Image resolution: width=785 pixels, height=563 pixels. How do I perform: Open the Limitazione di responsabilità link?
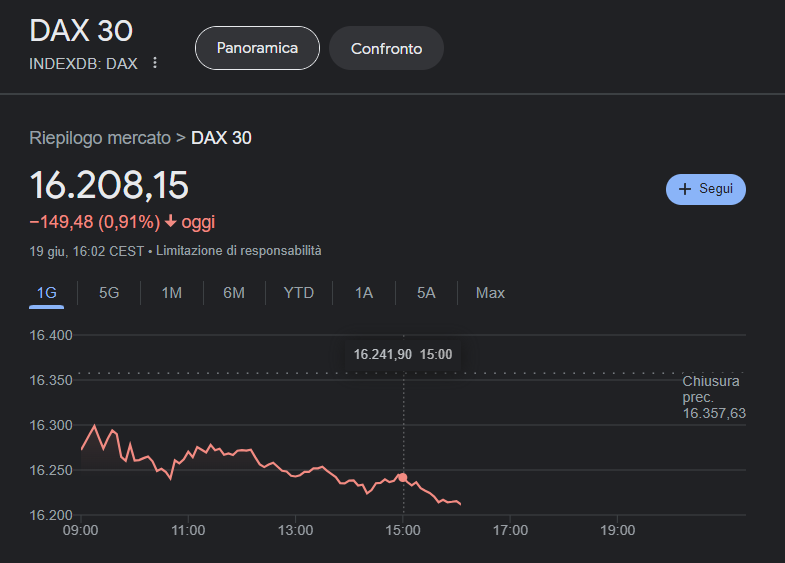pyautogui.click(x=239, y=251)
